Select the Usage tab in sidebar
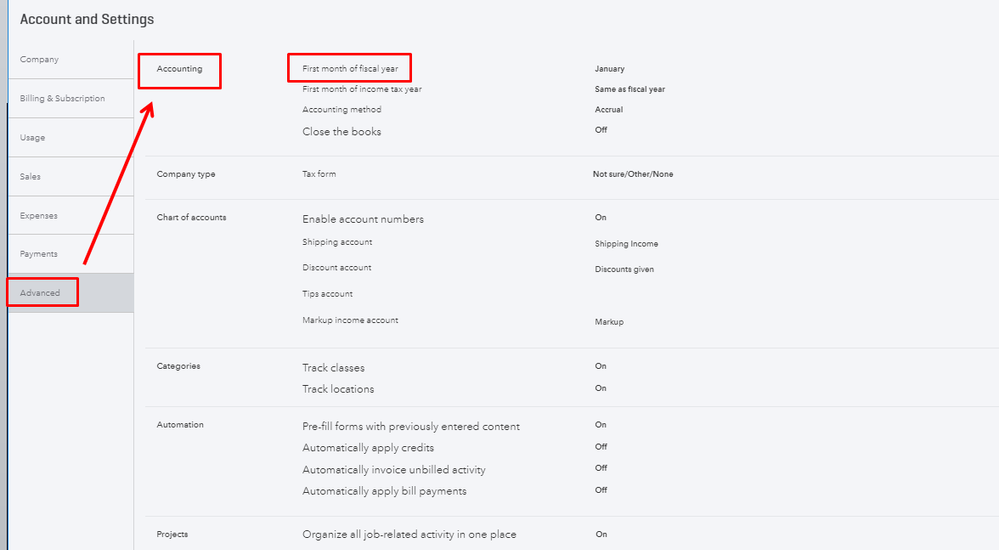Image resolution: width=999 pixels, height=550 pixels. (33, 138)
